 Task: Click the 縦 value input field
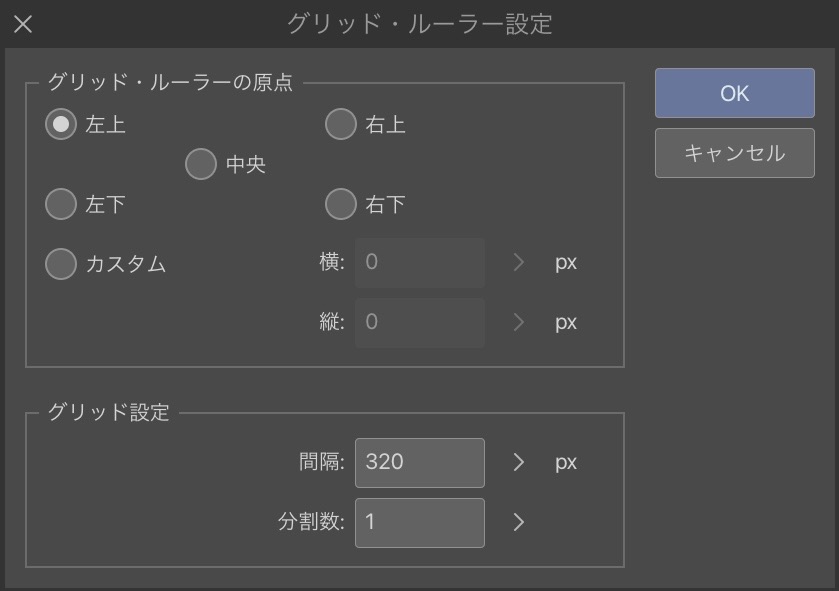[420, 323]
